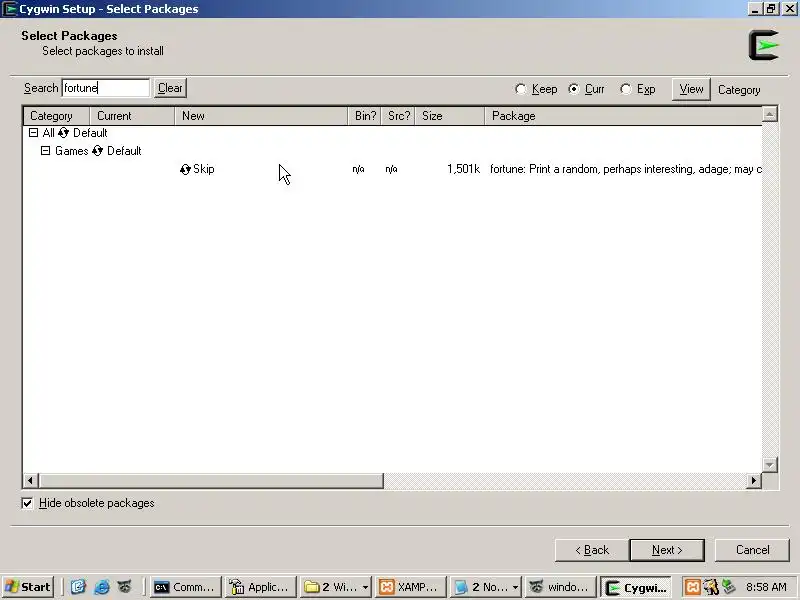800x600 pixels.
Task: Click the Current column header
Action: 132,116
